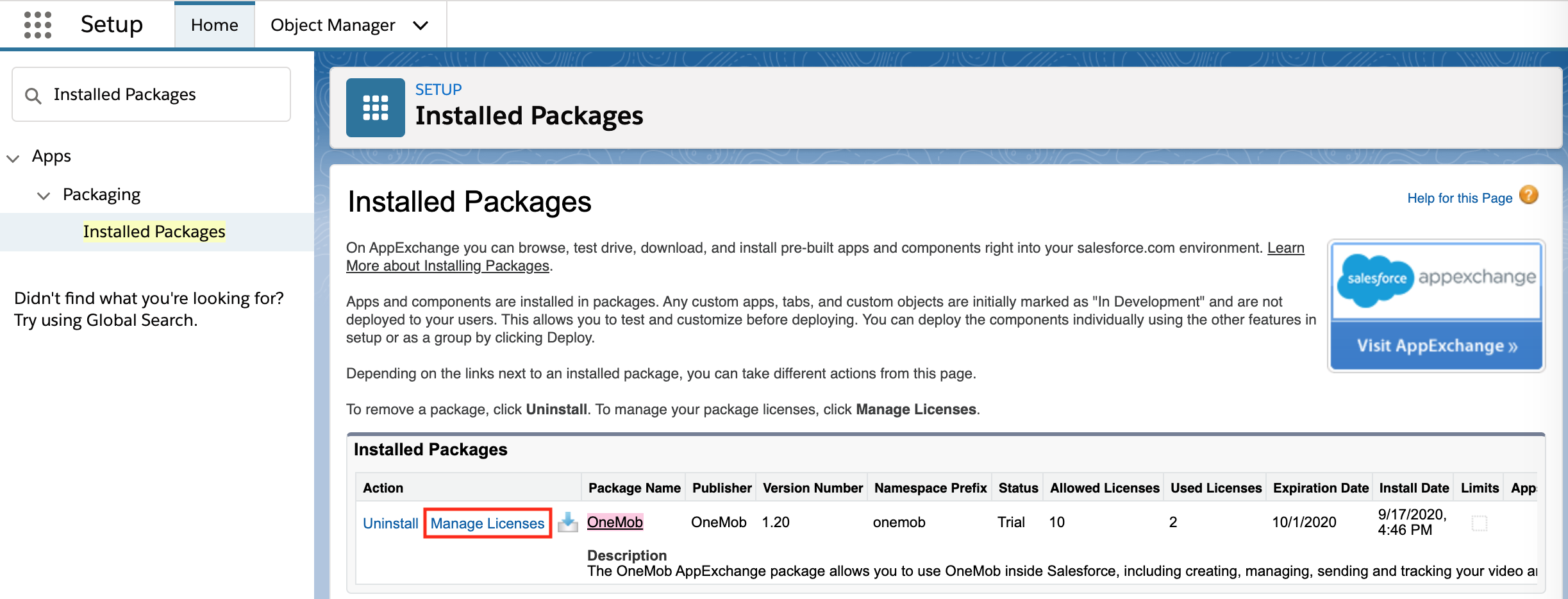The width and height of the screenshot is (1568, 599).
Task: Click the Limits column header
Action: [x=1480, y=488]
